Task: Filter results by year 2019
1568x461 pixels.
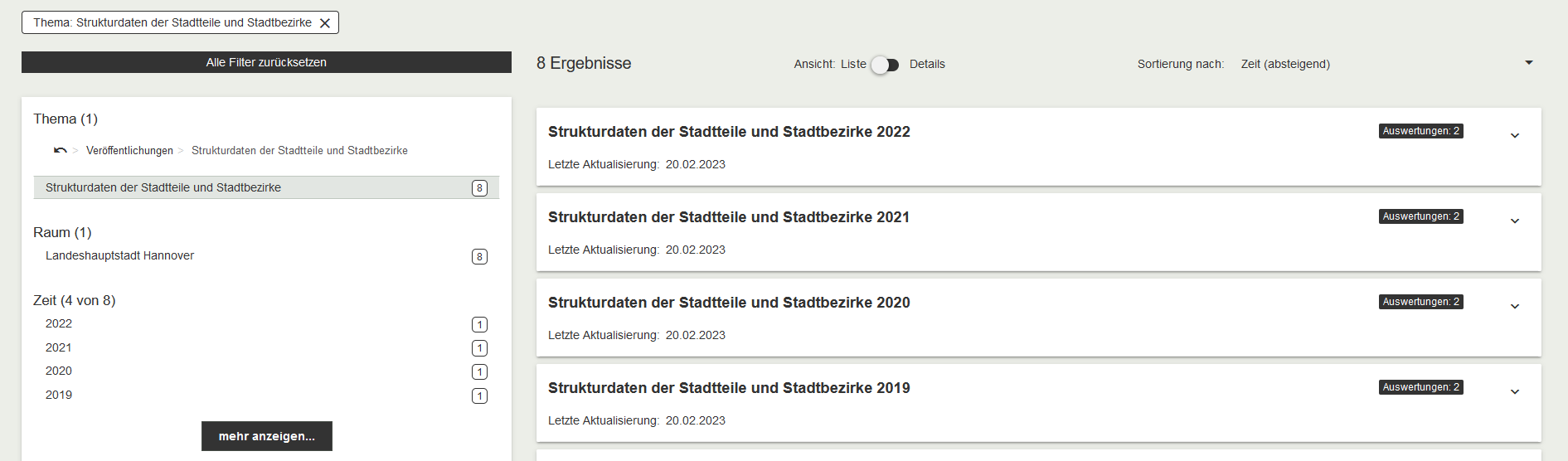Action: pyautogui.click(x=59, y=395)
